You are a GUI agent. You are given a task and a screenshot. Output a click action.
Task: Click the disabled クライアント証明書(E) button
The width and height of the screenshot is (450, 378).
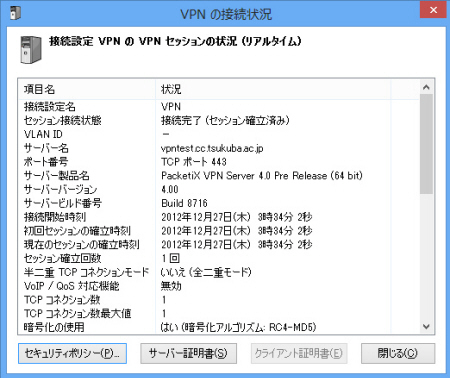coord(299,353)
